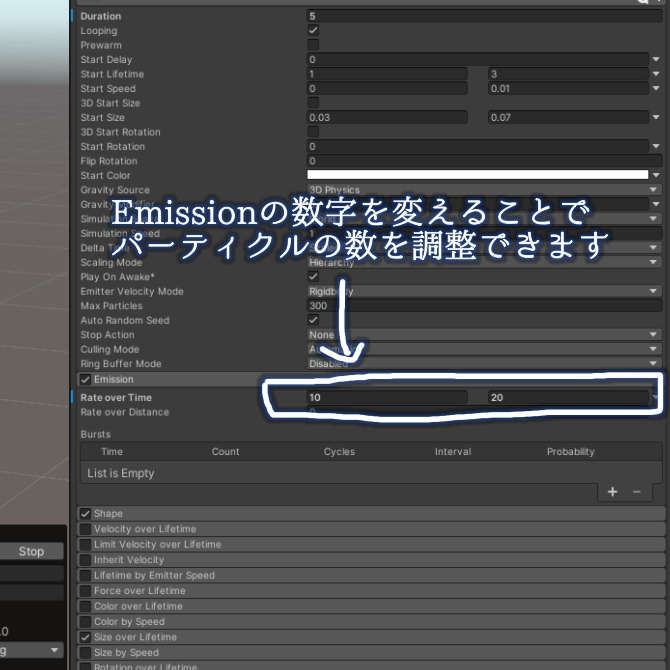Click the Max Particles label
The image size is (670, 670).
tap(112, 306)
